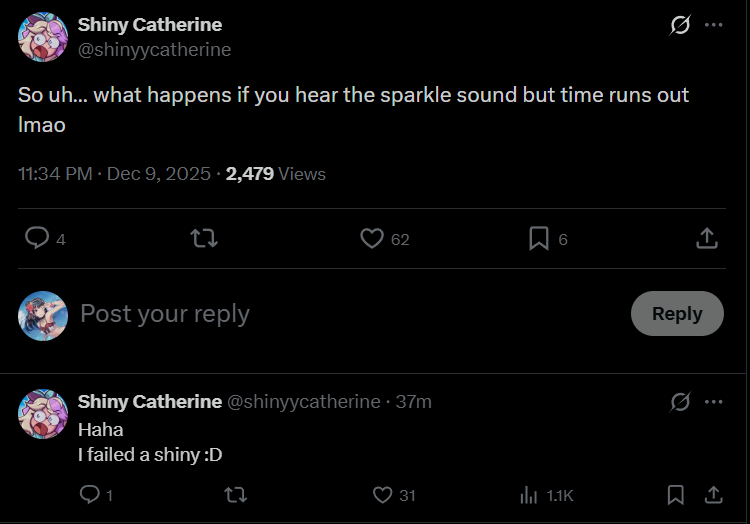Open replies on the "Haha" reply
The height and width of the screenshot is (524, 750).
click(x=89, y=494)
